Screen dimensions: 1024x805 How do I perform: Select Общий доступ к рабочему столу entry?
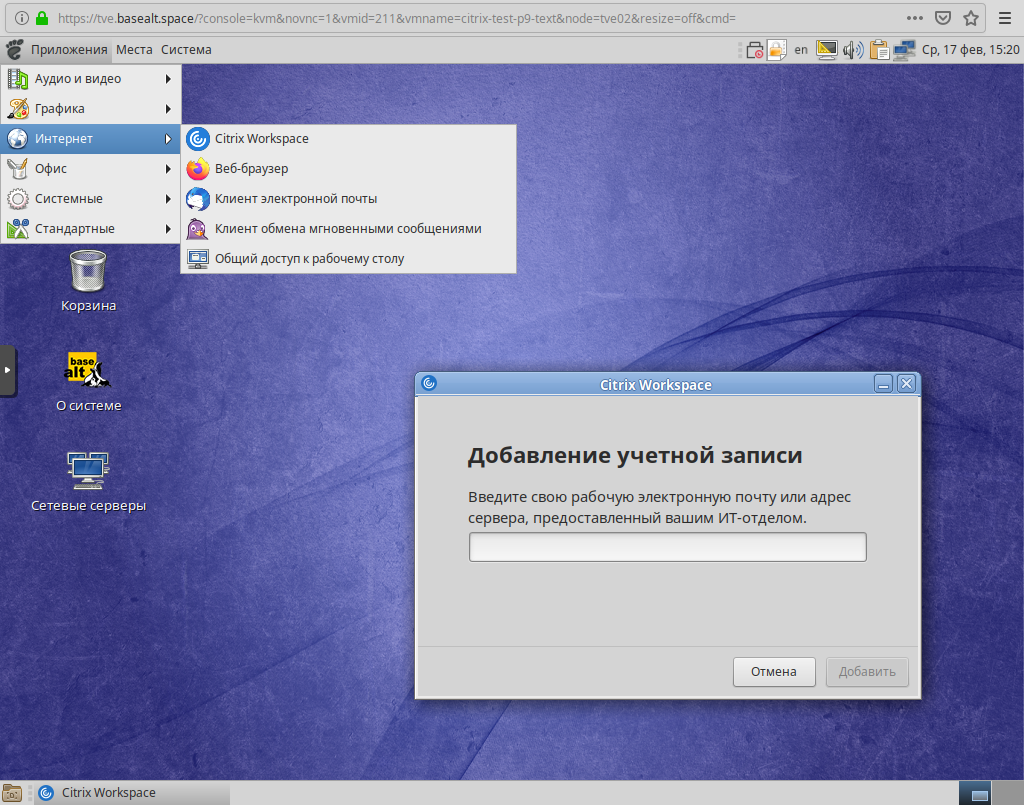point(348,259)
